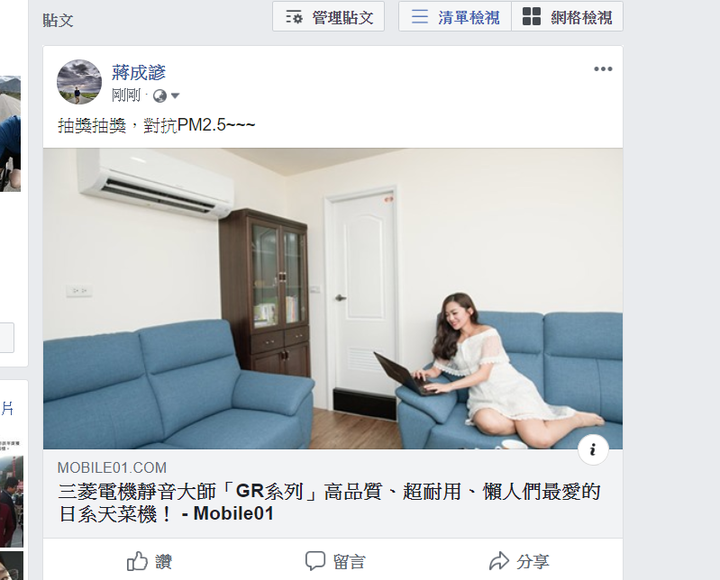Click the 留言 comment label
The image size is (720, 580).
349,562
